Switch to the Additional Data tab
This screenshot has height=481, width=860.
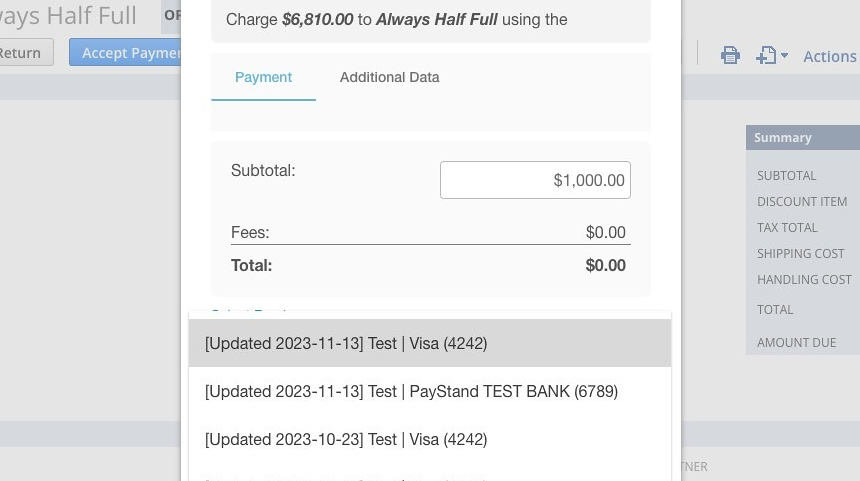coord(389,77)
